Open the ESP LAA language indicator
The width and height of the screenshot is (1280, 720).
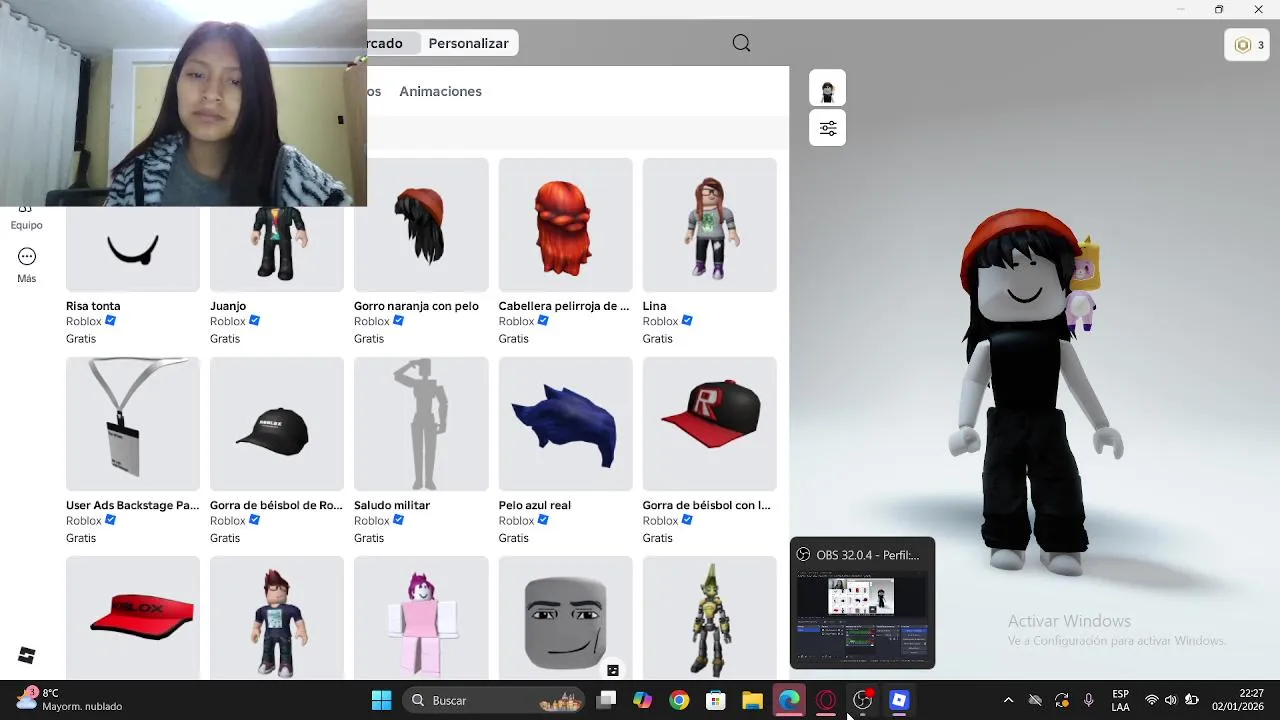click(1121, 700)
